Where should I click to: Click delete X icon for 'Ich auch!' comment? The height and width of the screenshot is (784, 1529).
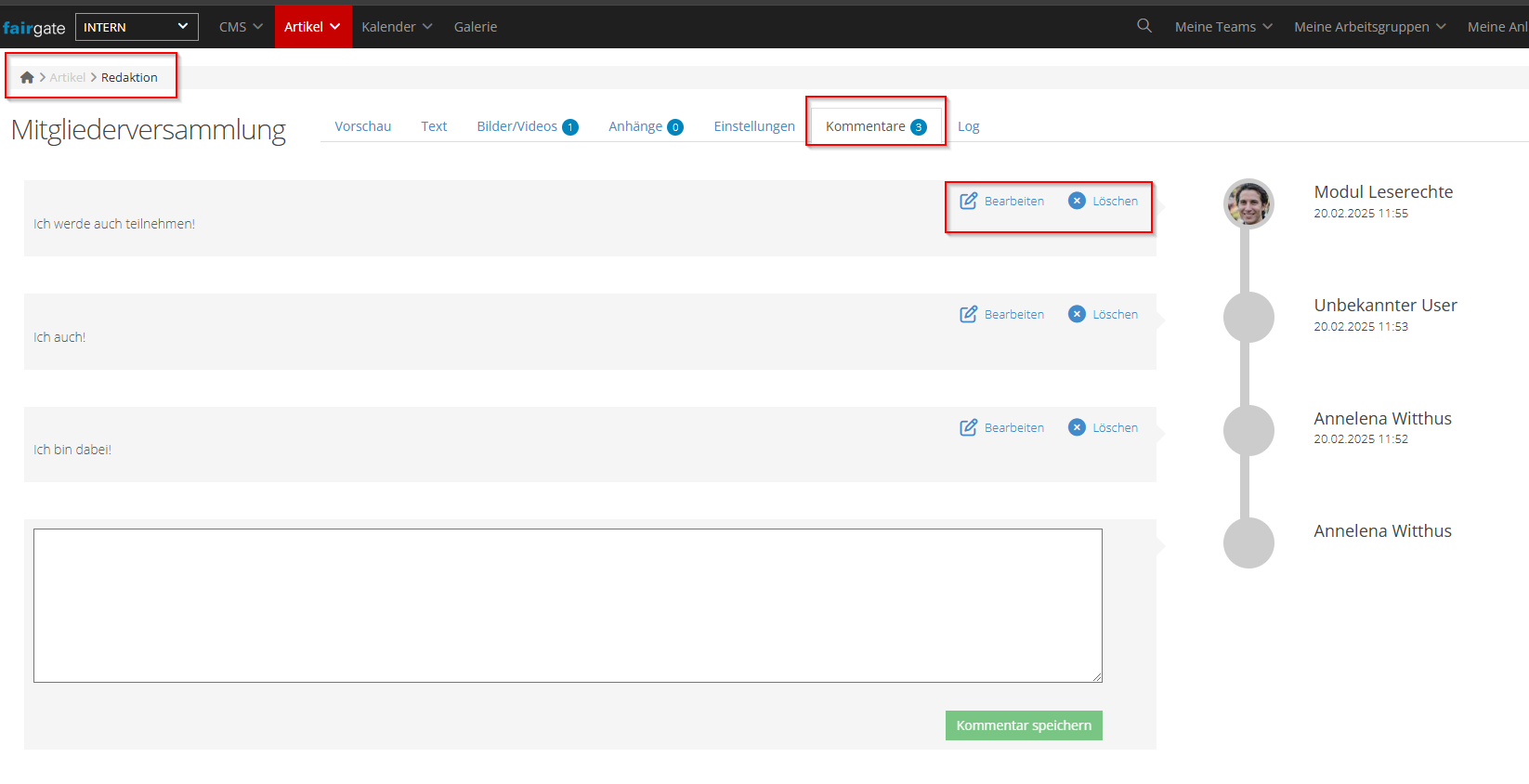tap(1077, 314)
